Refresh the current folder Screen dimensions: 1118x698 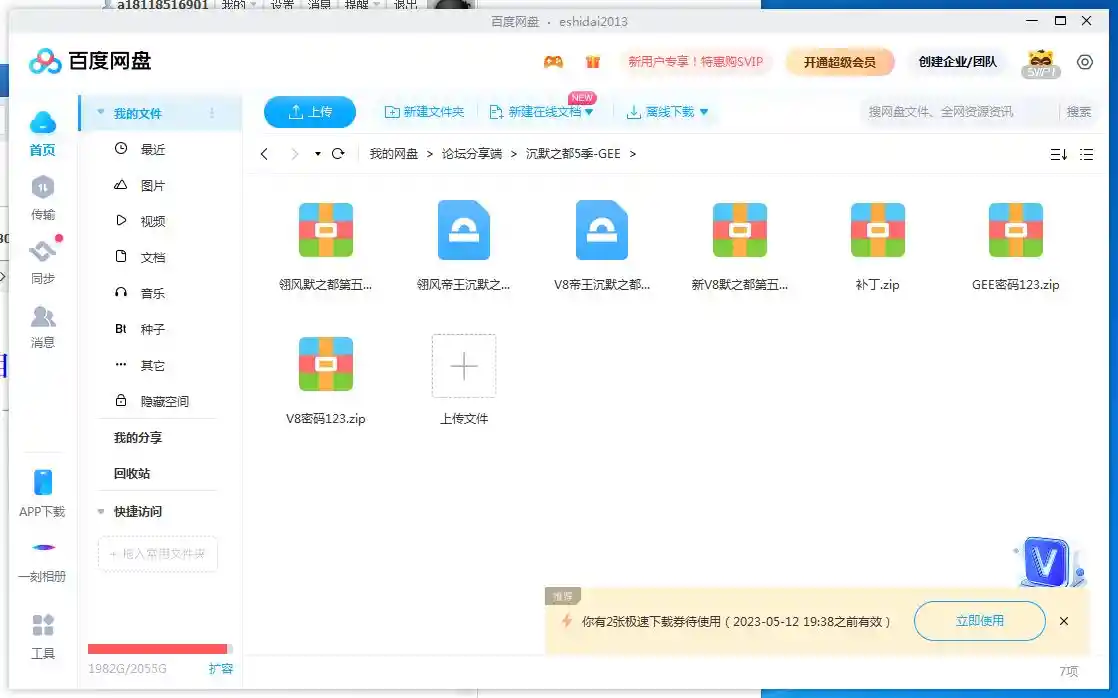tap(338, 154)
